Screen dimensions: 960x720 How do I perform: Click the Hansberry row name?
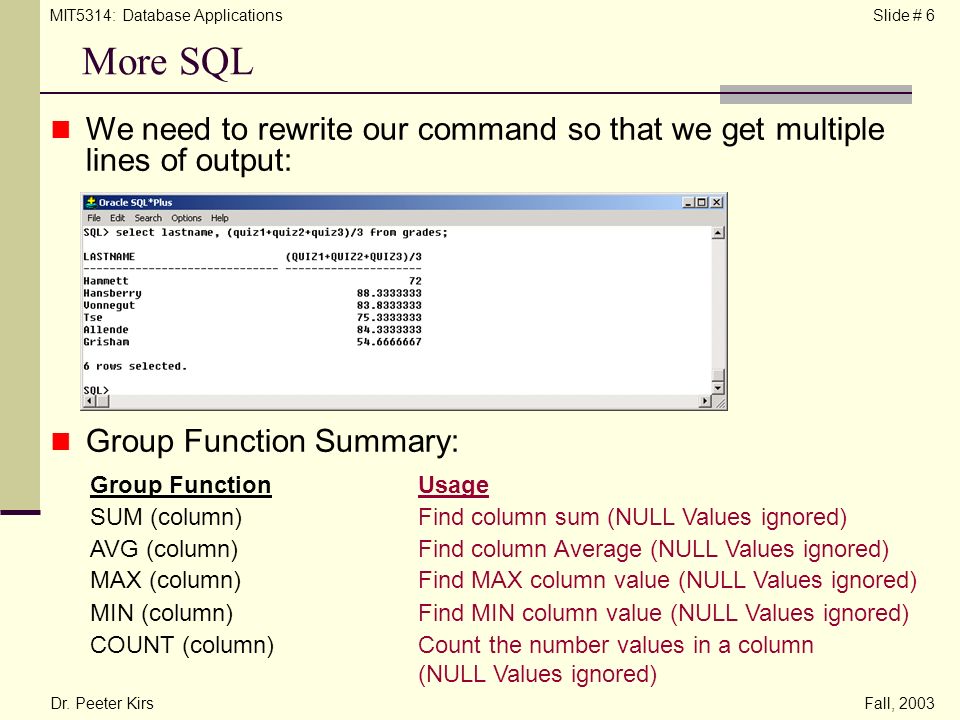tap(113, 293)
